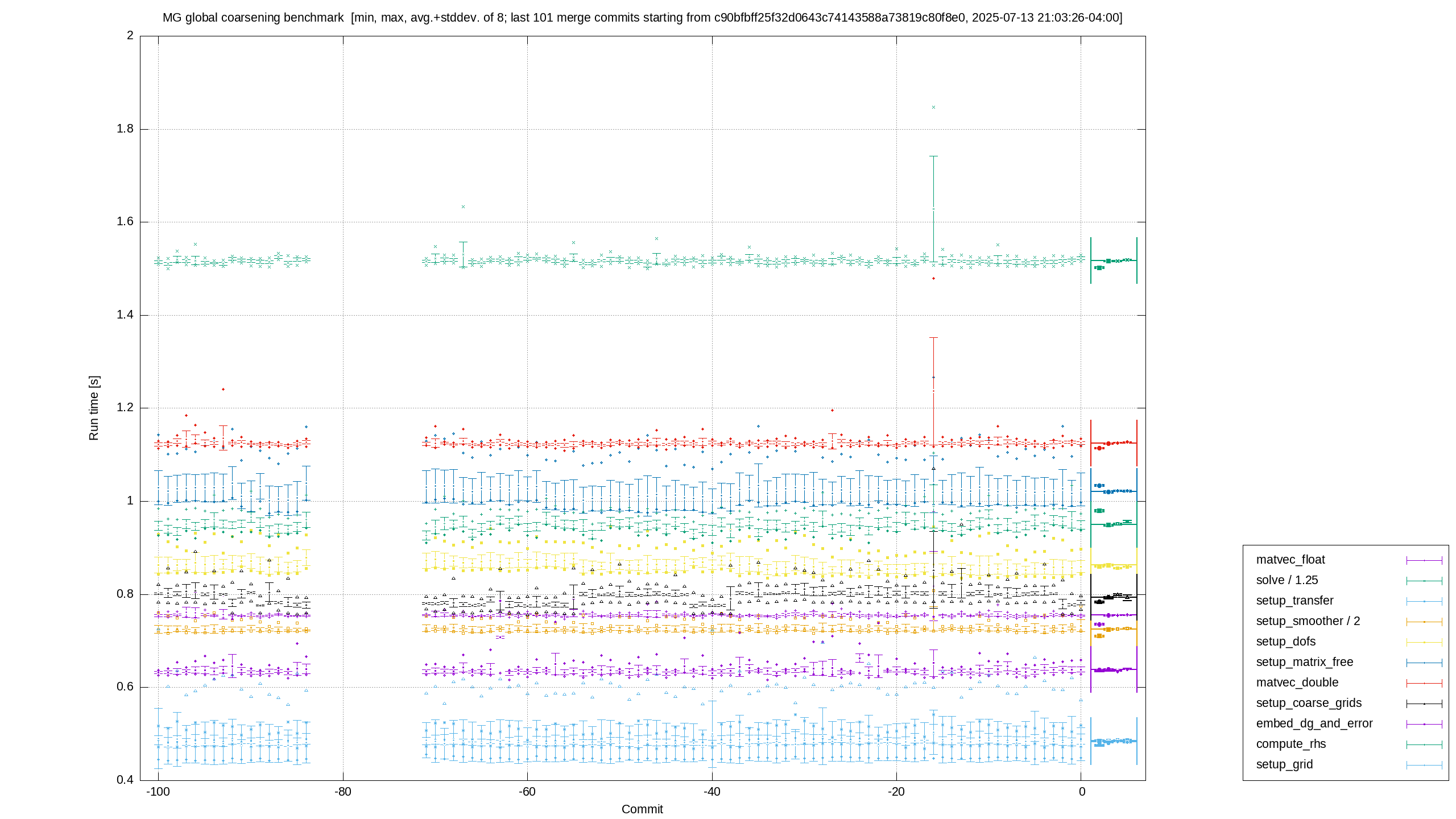Click the Commit x-axis label
This screenshot has width=1456, height=819.
642,809
